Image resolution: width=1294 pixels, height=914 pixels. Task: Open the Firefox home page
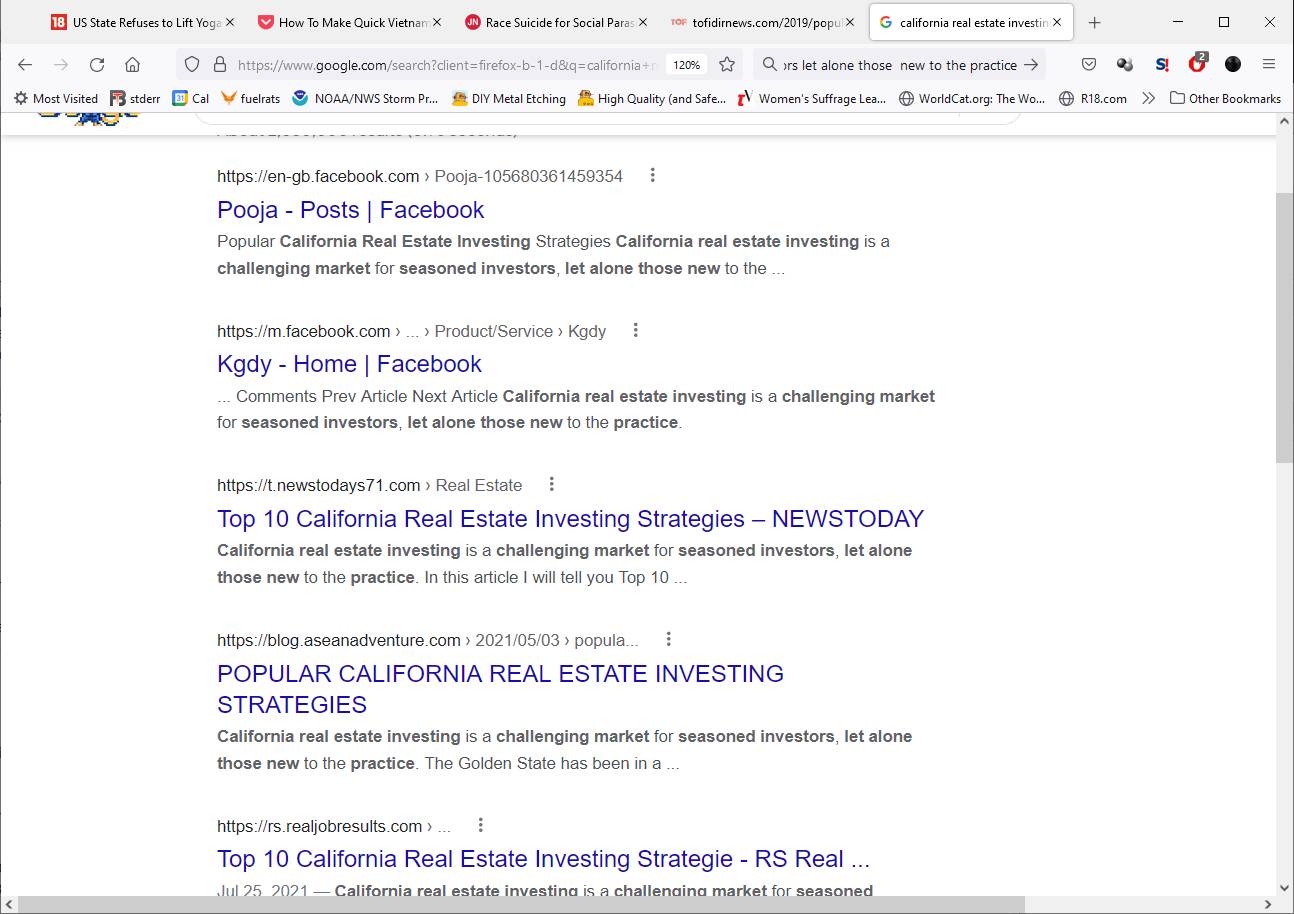pos(132,65)
